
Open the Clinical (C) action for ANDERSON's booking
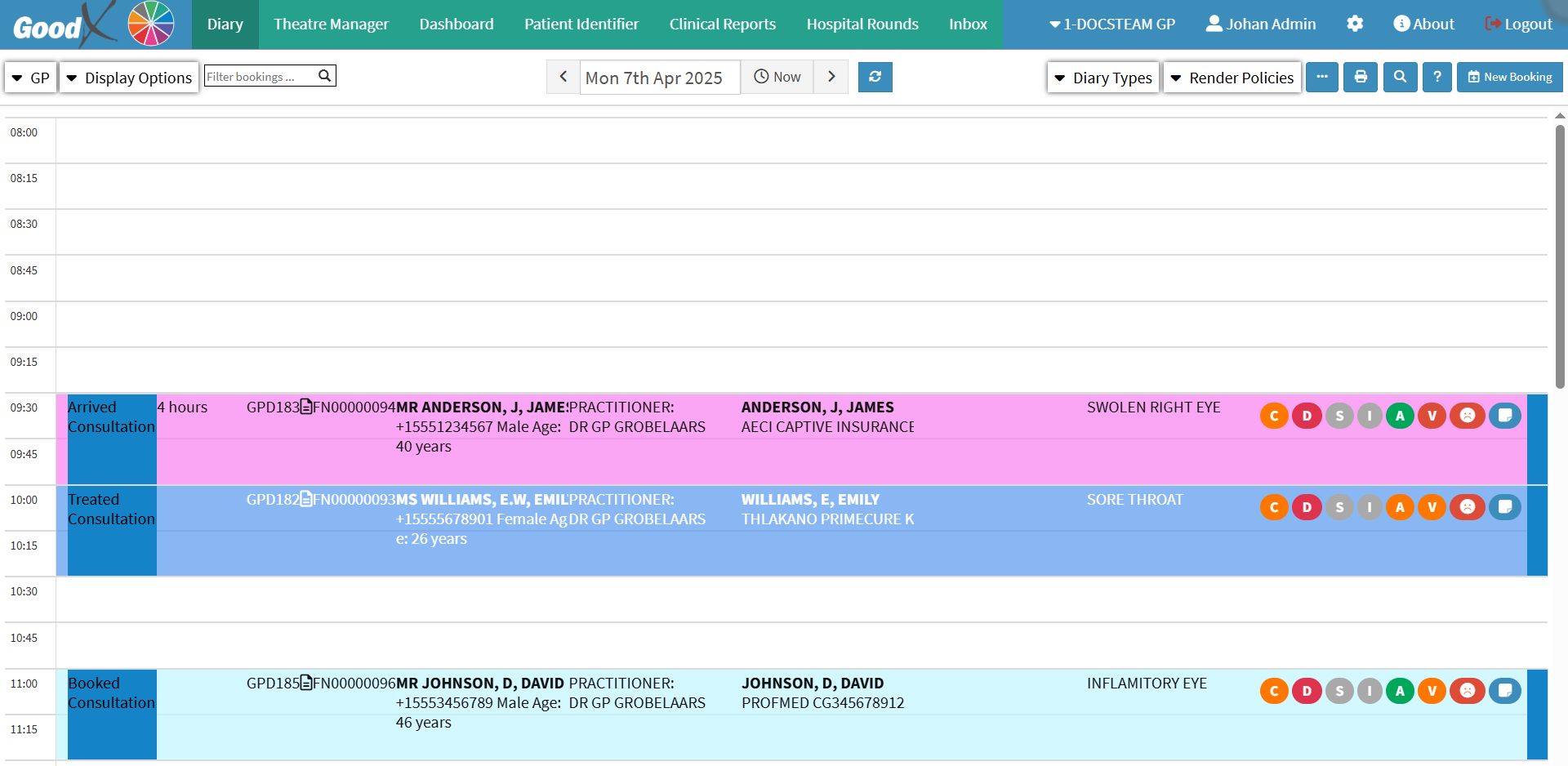(x=1274, y=416)
